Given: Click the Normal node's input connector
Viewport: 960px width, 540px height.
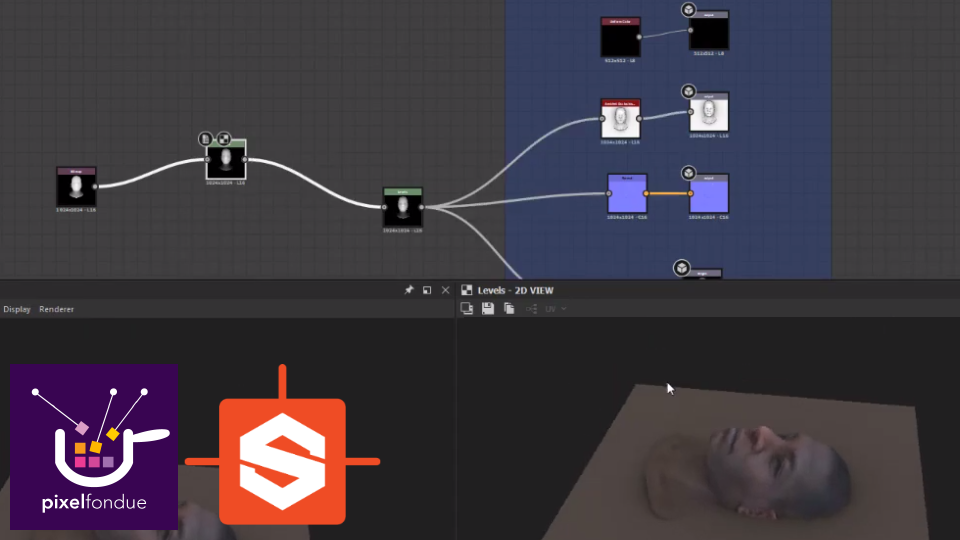Looking at the screenshot, I should pyautogui.click(x=609, y=193).
